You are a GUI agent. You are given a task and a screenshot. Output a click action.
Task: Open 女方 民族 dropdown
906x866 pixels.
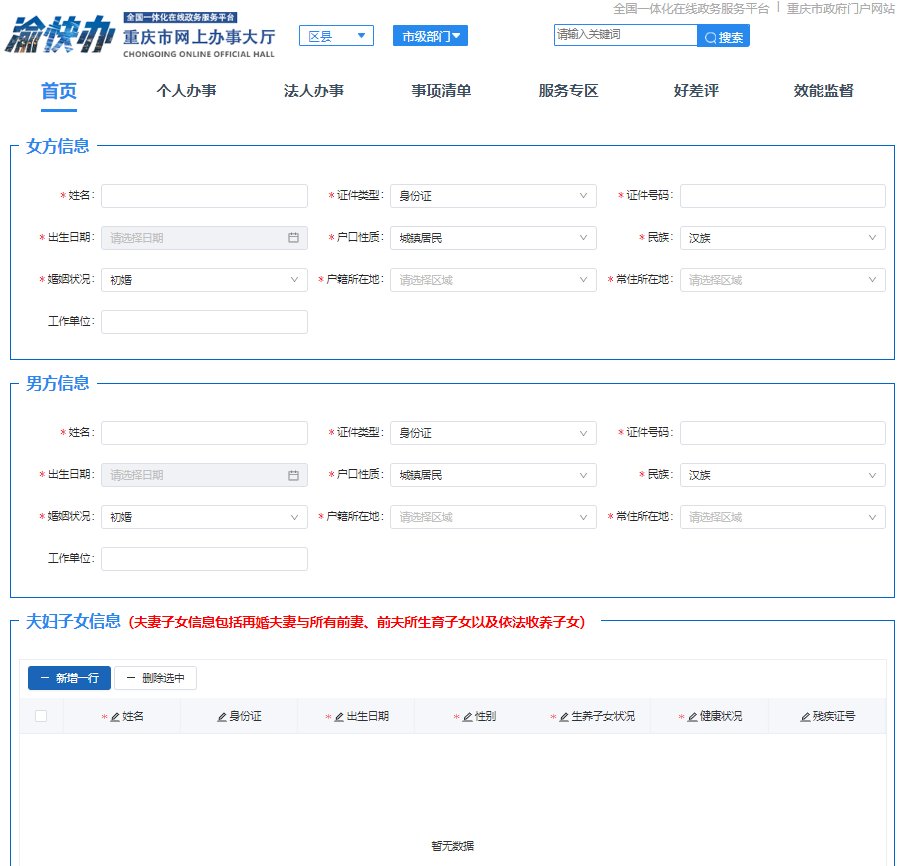(782, 238)
